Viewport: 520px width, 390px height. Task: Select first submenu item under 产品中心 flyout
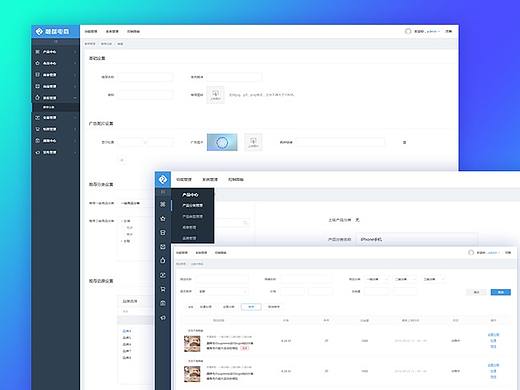pos(192,206)
